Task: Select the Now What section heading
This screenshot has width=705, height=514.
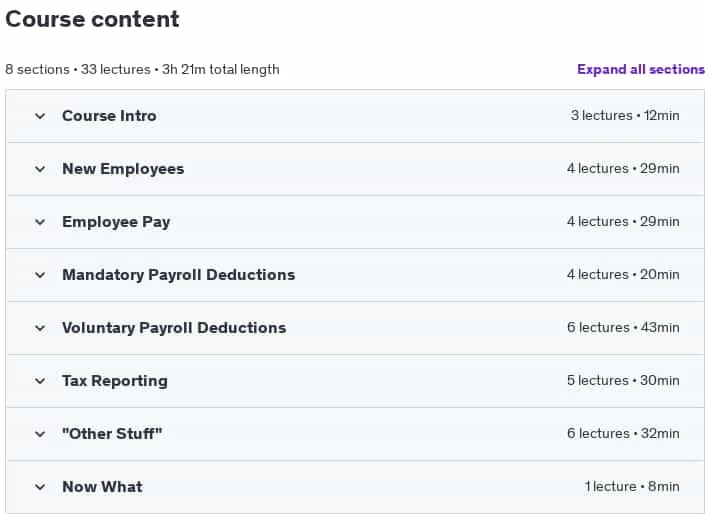Action: (103, 487)
